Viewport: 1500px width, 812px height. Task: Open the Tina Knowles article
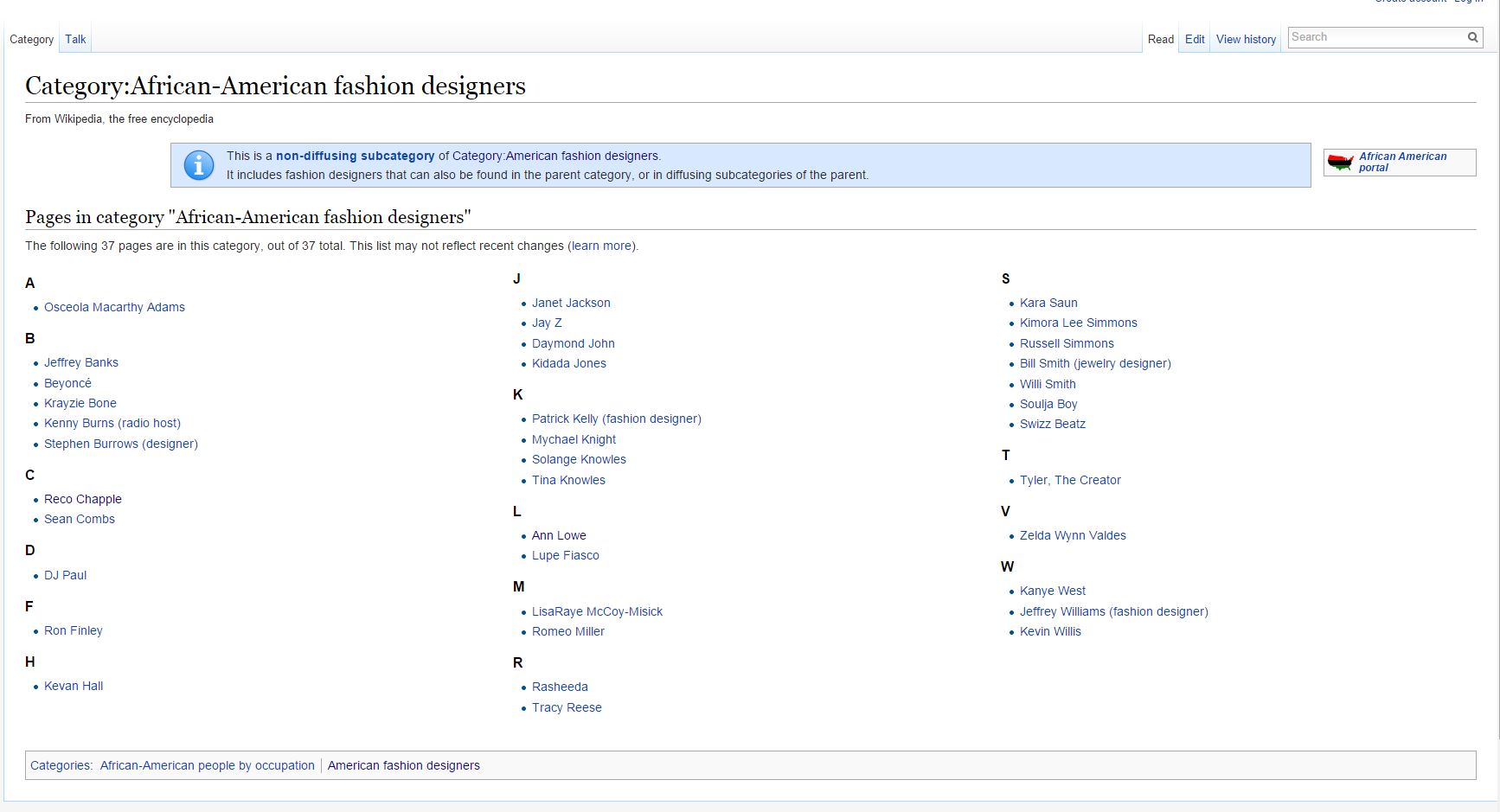click(x=568, y=480)
